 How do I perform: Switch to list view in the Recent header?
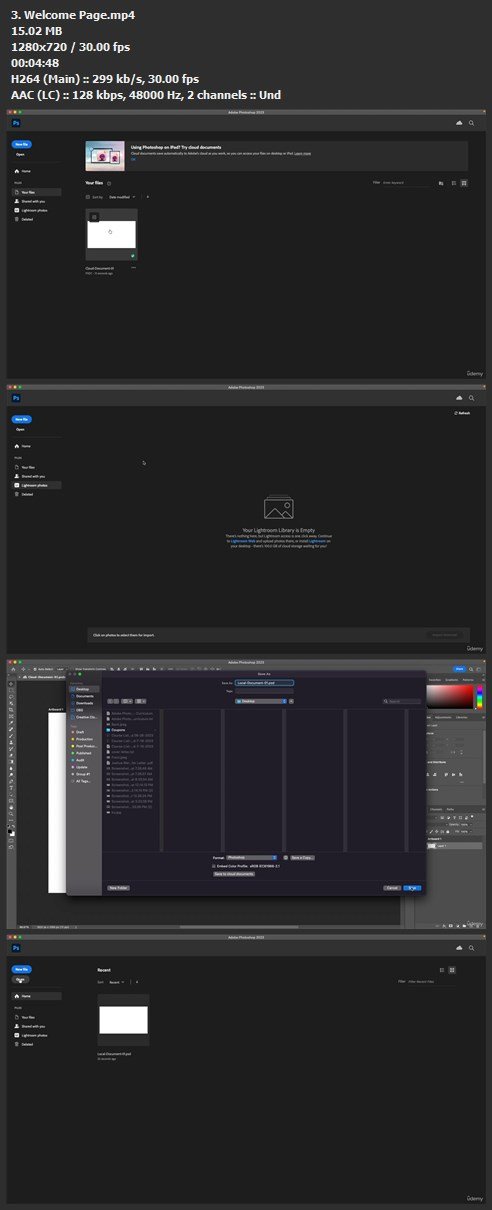click(442, 970)
